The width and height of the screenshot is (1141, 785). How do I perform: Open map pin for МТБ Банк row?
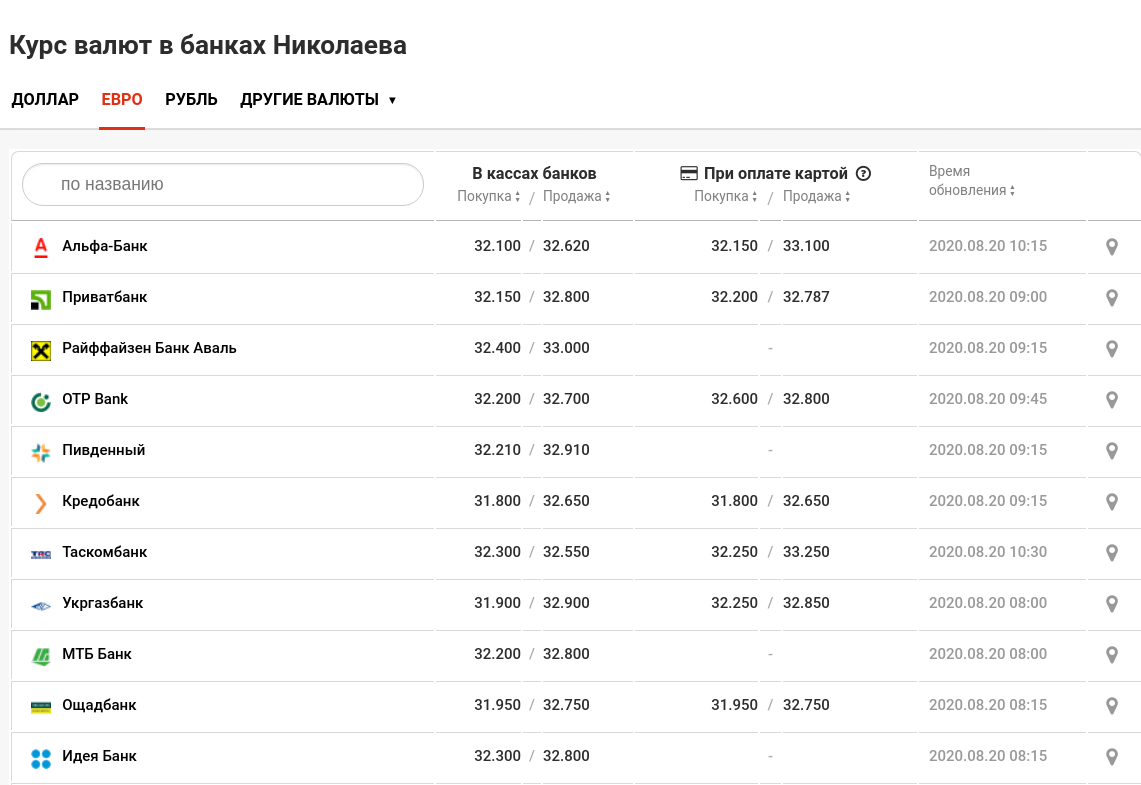point(1112,654)
